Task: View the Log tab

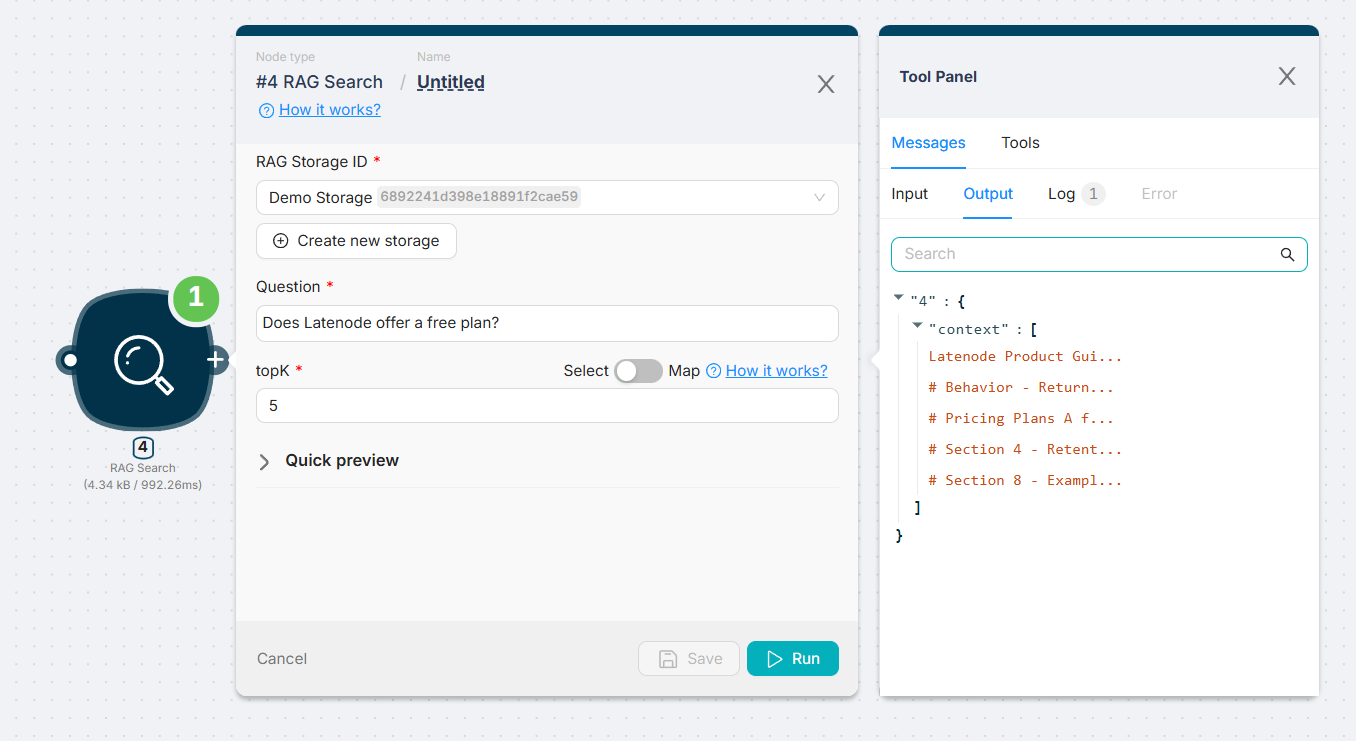Action: pos(1061,194)
